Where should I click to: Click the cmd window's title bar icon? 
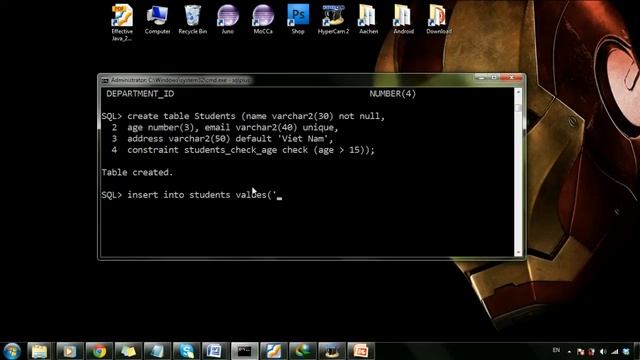pyautogui.click(x=105, y=80)
